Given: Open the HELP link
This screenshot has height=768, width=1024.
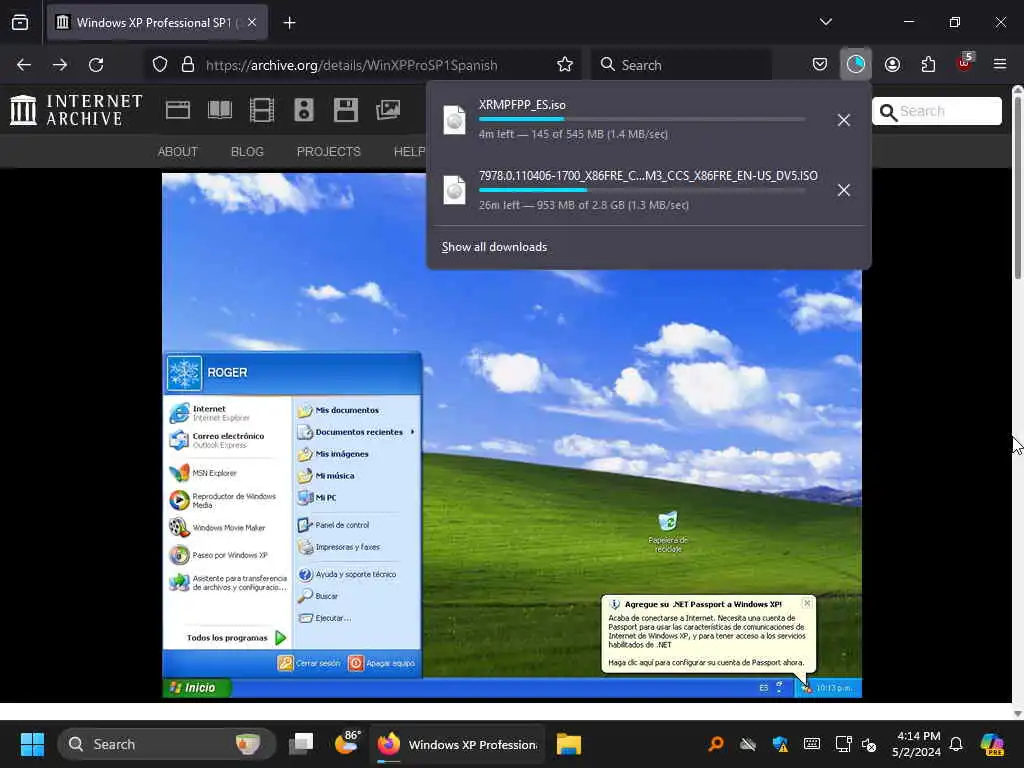Looking at the screenshot, I should 409,152.
